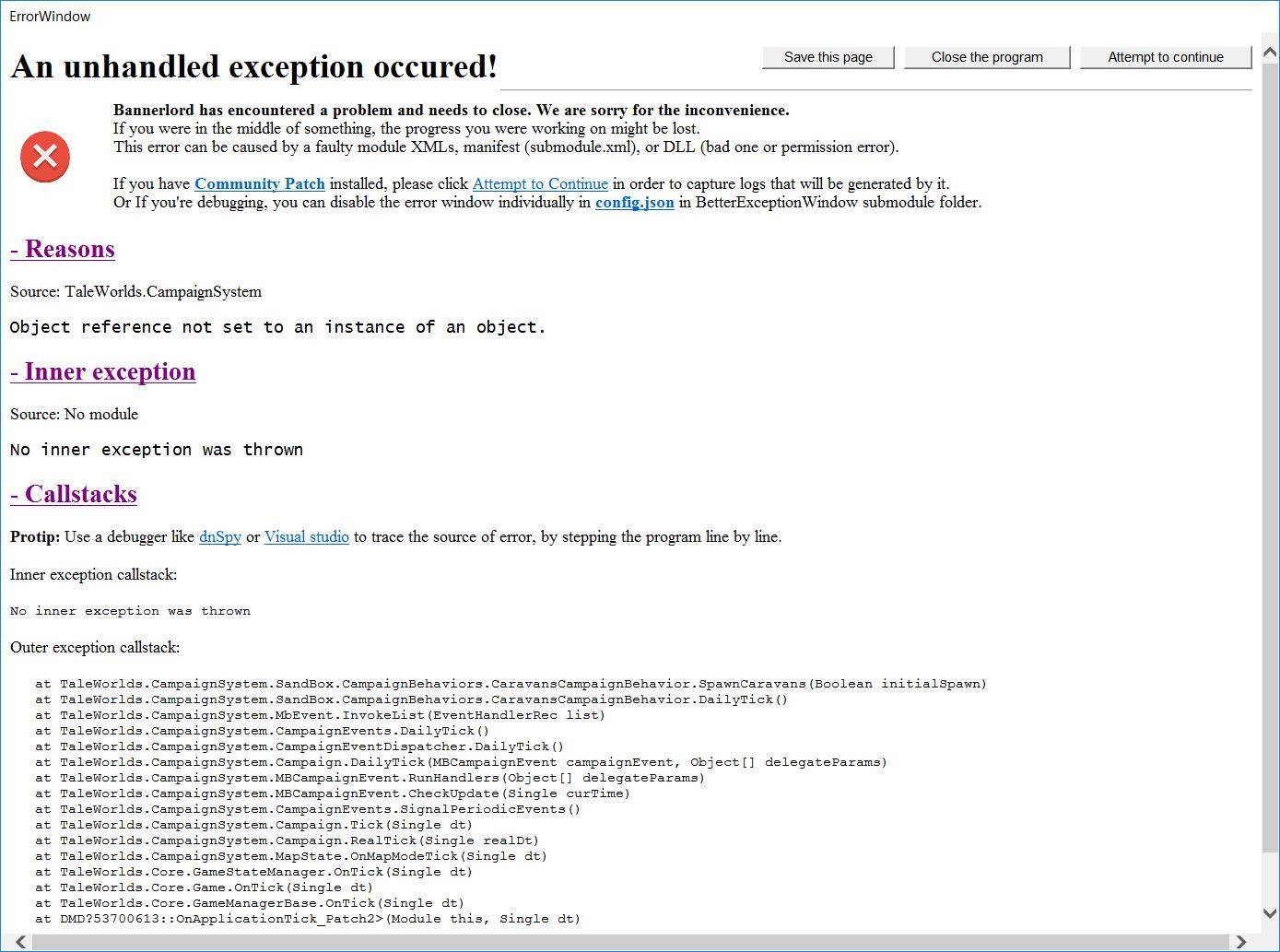Click 'Source: TaleWorlds.CampaignSystem' text

coord(135,291)
